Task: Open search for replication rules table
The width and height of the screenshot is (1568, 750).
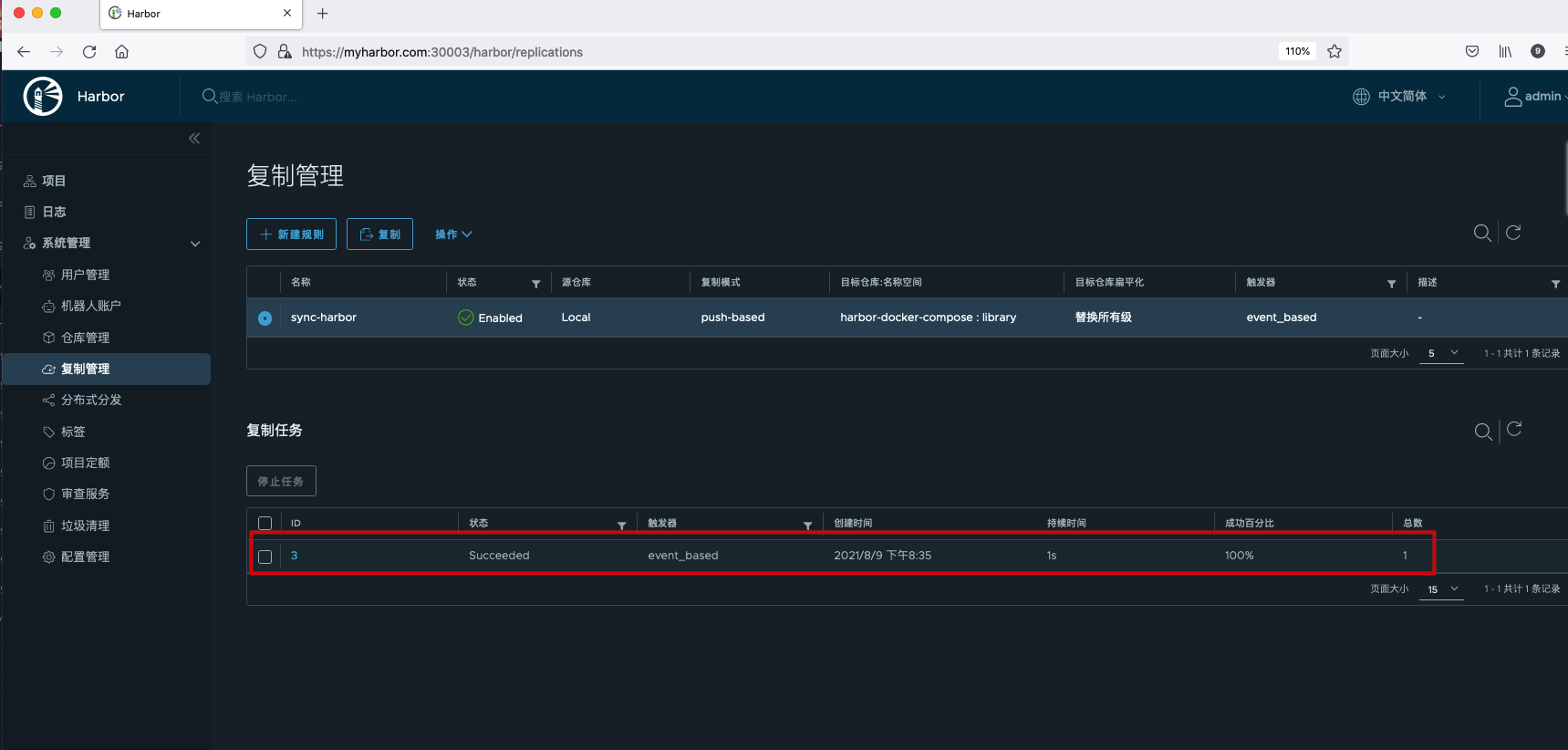Action: 1483,234
